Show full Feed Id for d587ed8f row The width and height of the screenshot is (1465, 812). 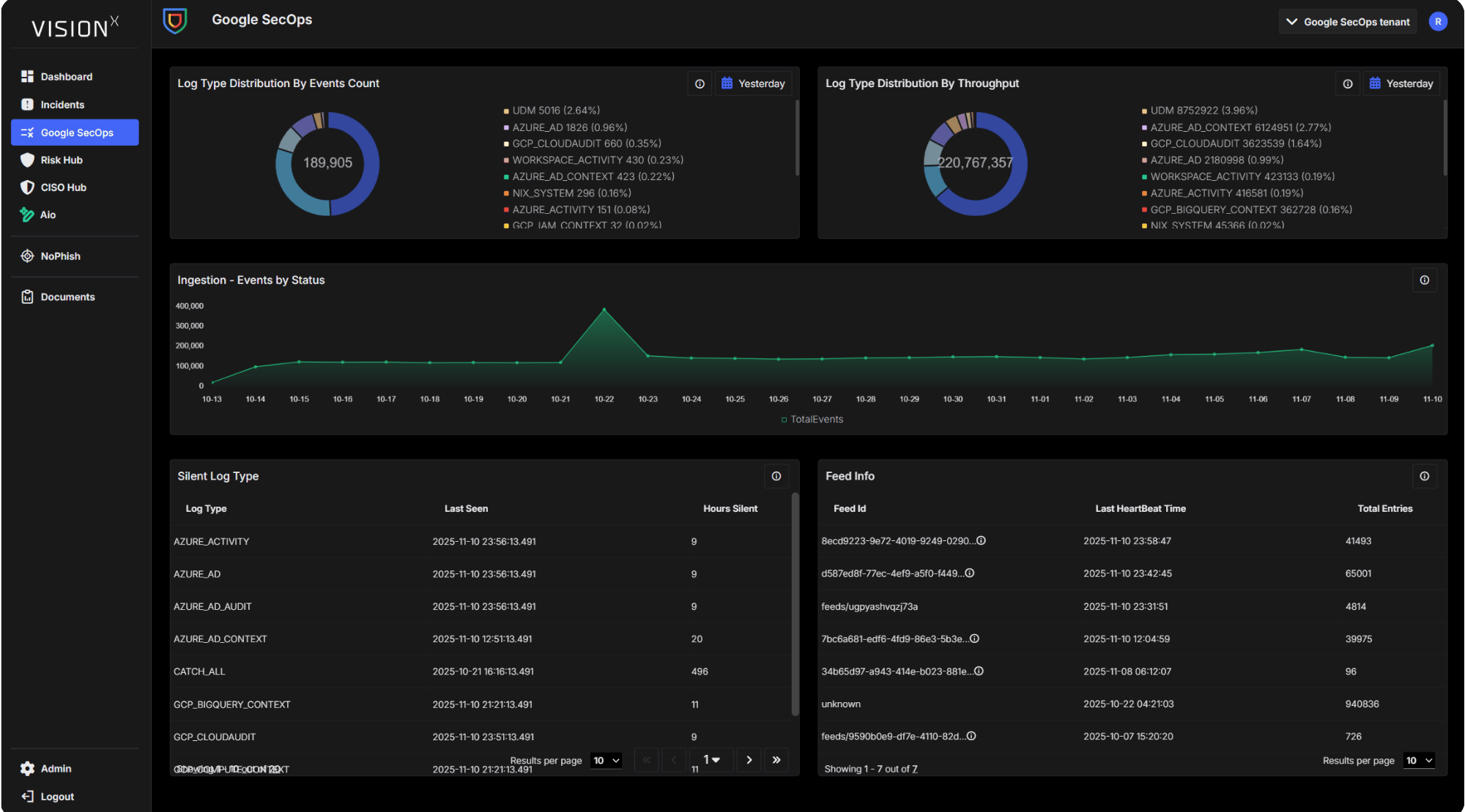tap(969, 573)
